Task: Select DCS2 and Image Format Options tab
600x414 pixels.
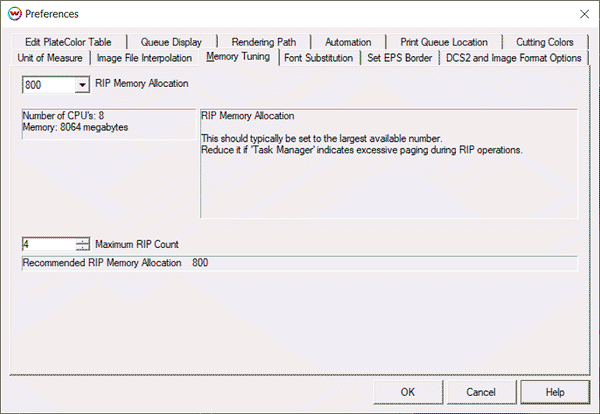Action: tap(513, 58)
